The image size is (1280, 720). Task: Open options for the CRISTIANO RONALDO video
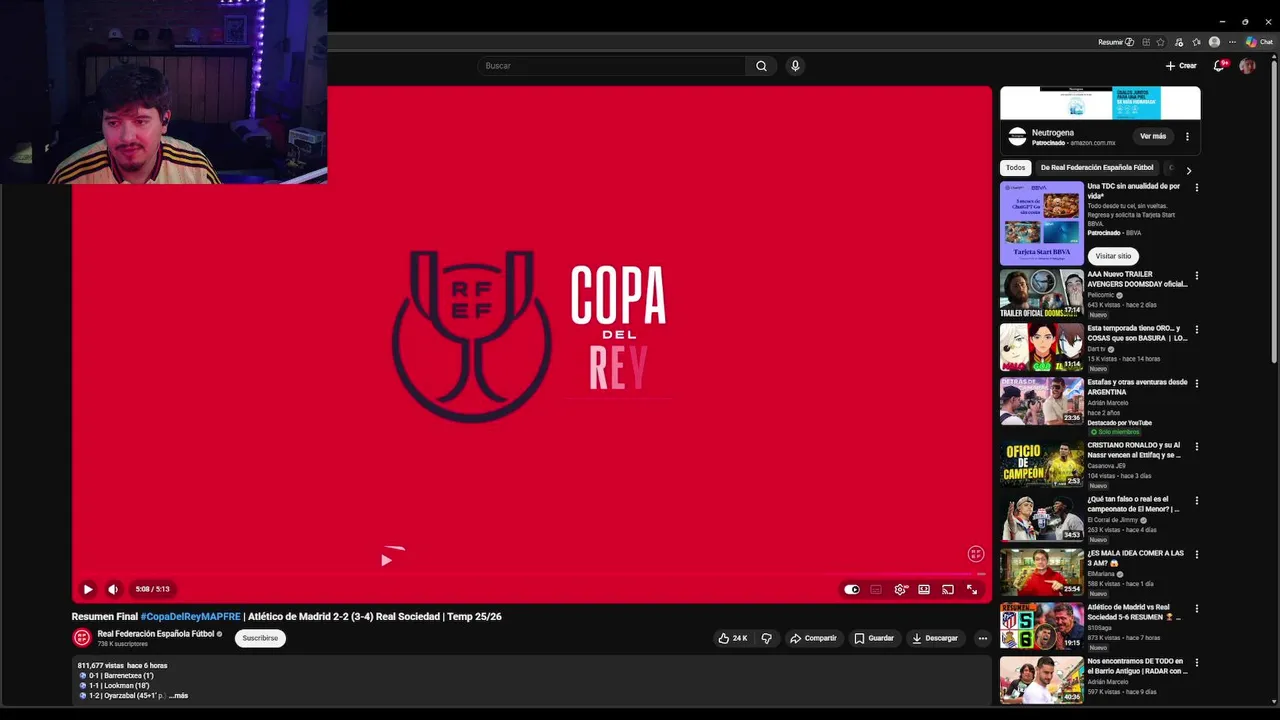click(x=1196, y=447)
